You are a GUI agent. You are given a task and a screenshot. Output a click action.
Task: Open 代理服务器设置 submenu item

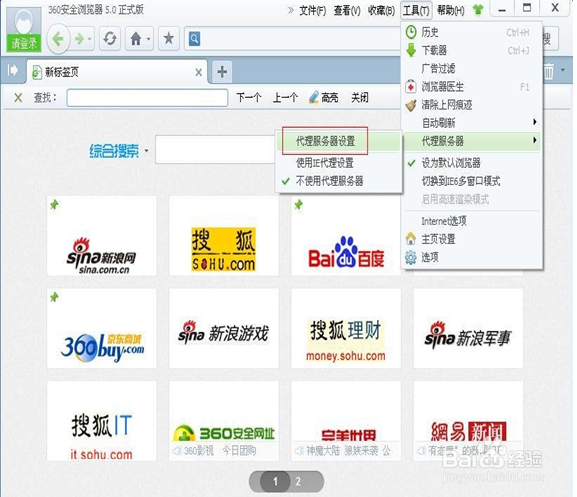[x=339, y=141]
